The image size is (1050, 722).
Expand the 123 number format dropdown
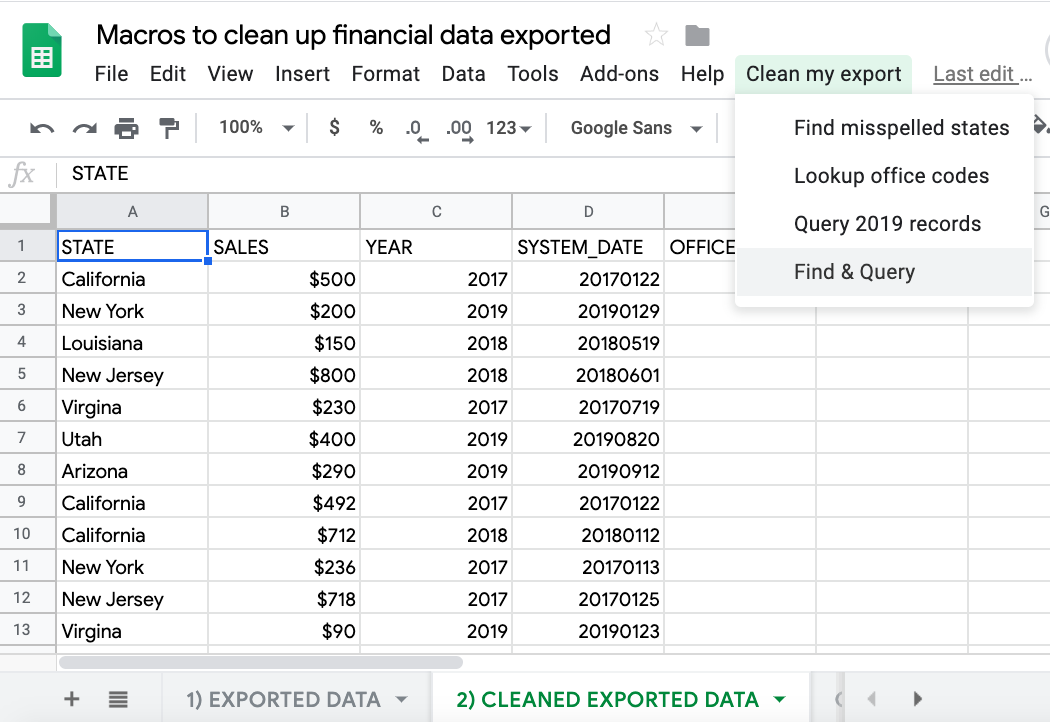(x=508, y=128)
